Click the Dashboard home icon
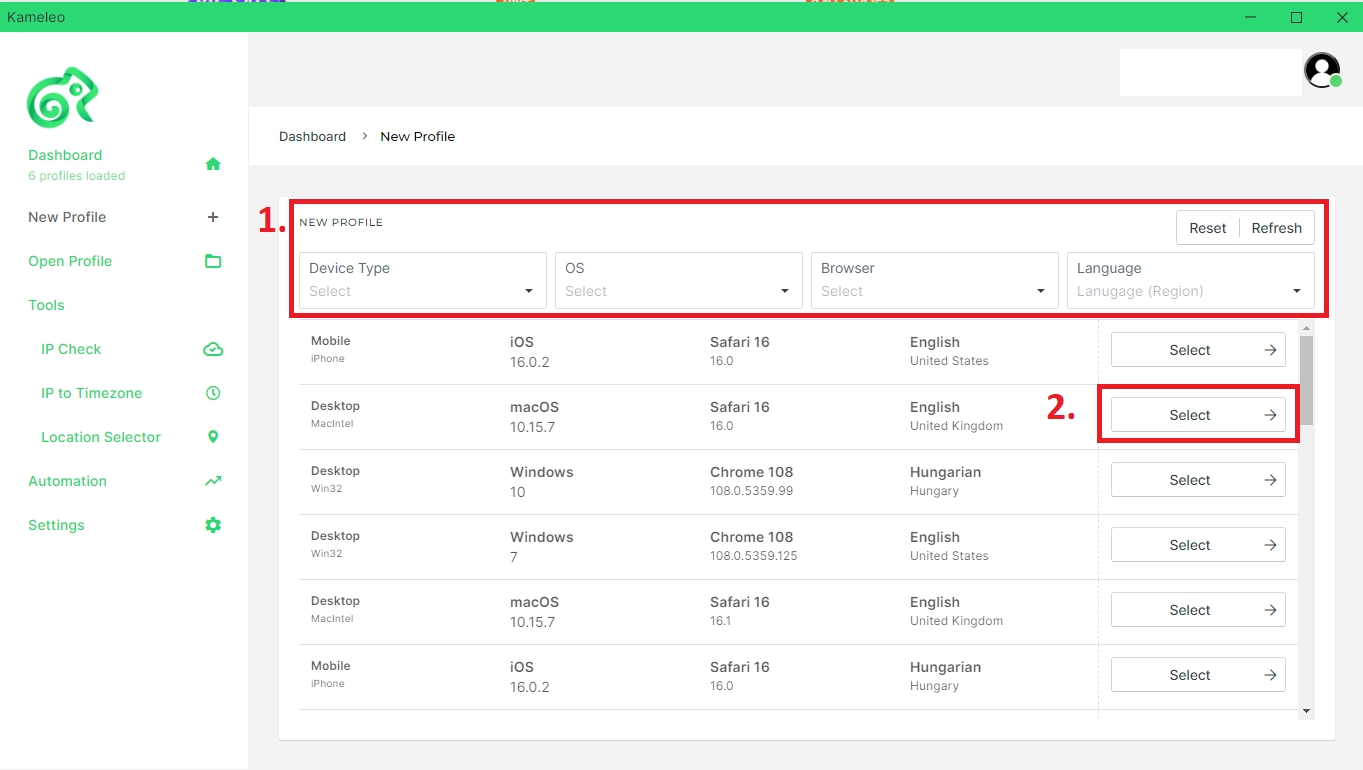 point(213,164)
